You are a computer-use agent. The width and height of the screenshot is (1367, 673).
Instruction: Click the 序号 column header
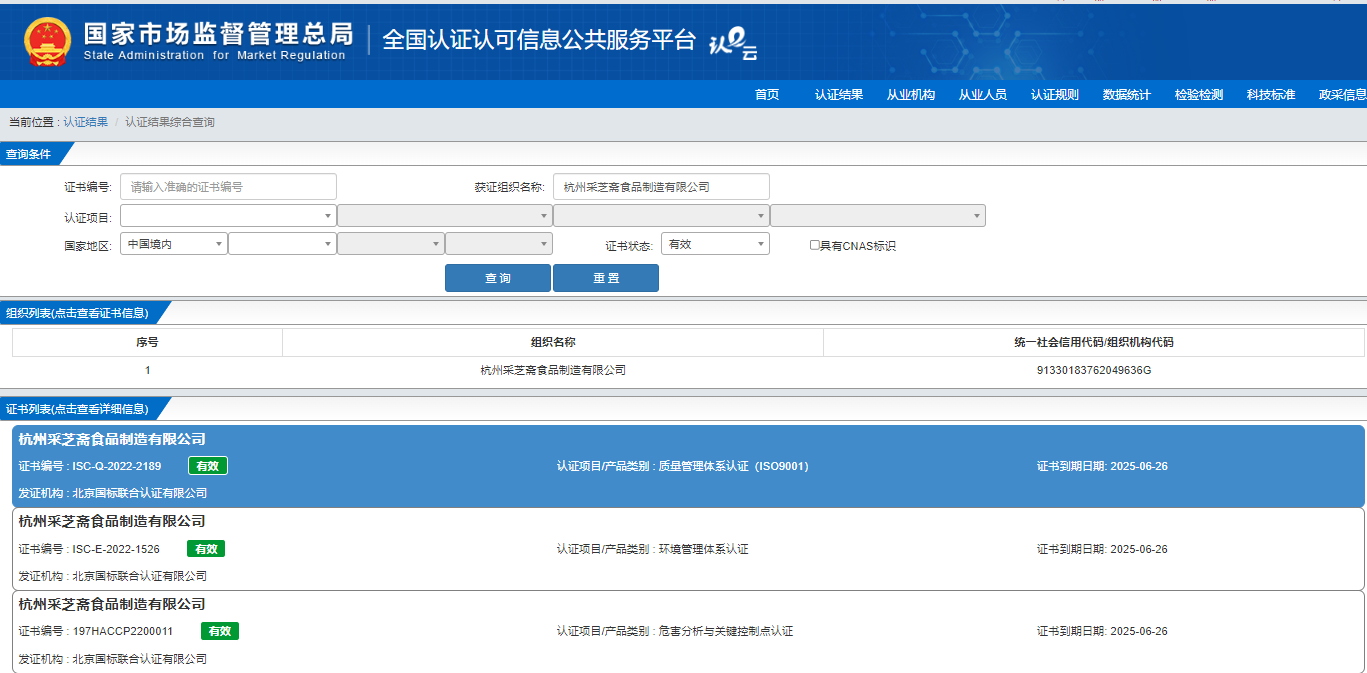(147, 342)
